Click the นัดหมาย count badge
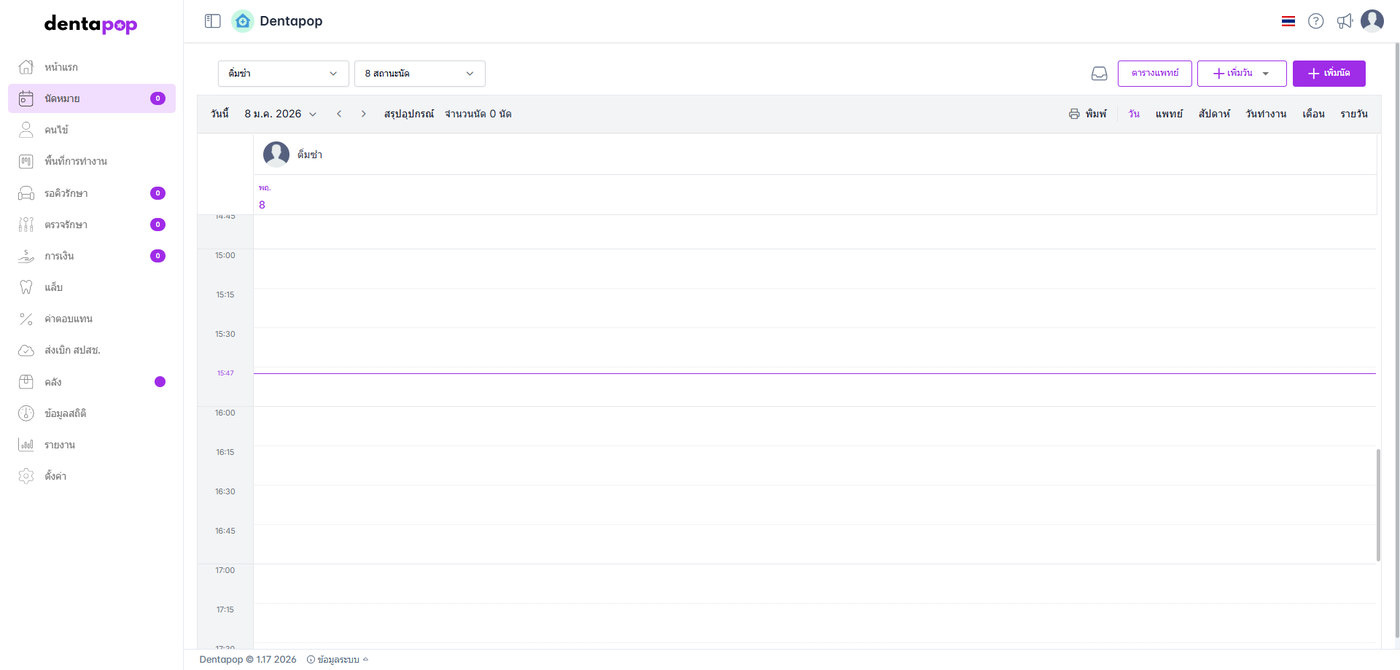The height and width of the screenshot is (670, 1400). [x=158, y=98]
